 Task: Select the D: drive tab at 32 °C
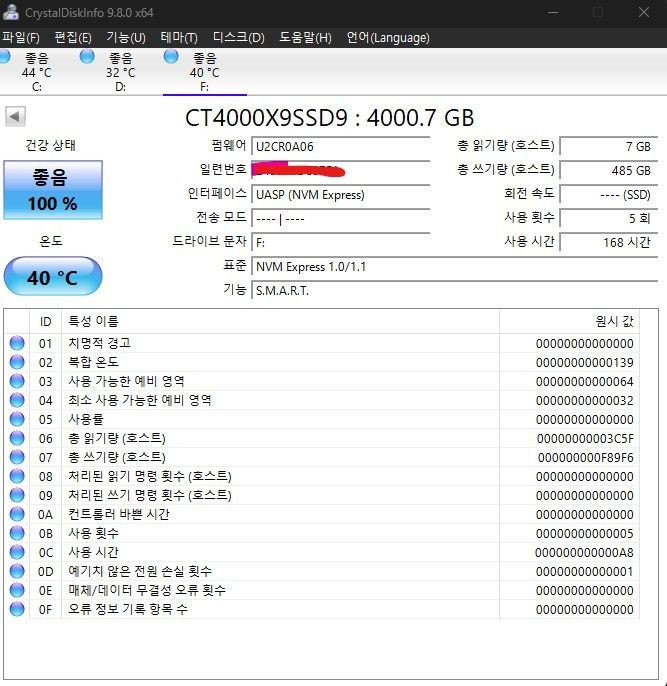click(x=120, y=72)
